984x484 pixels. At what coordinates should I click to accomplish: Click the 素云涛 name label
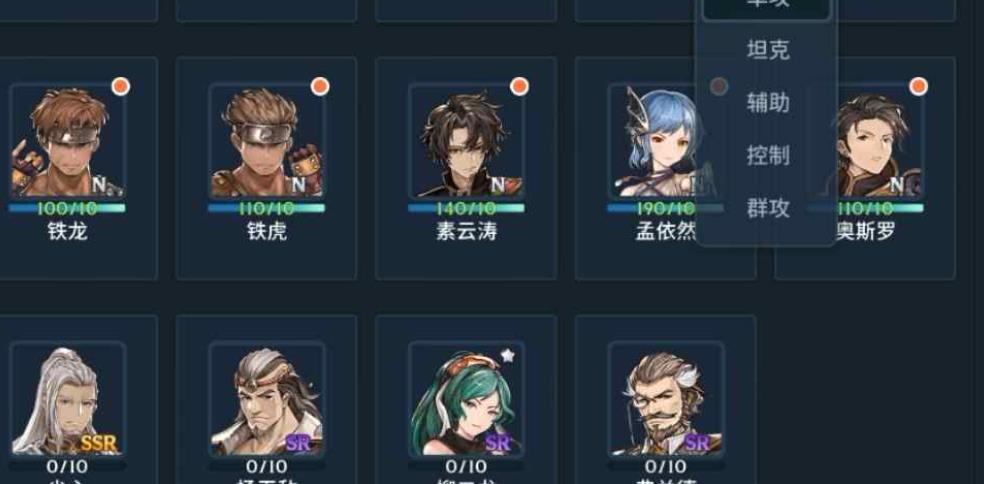[466, 232]
